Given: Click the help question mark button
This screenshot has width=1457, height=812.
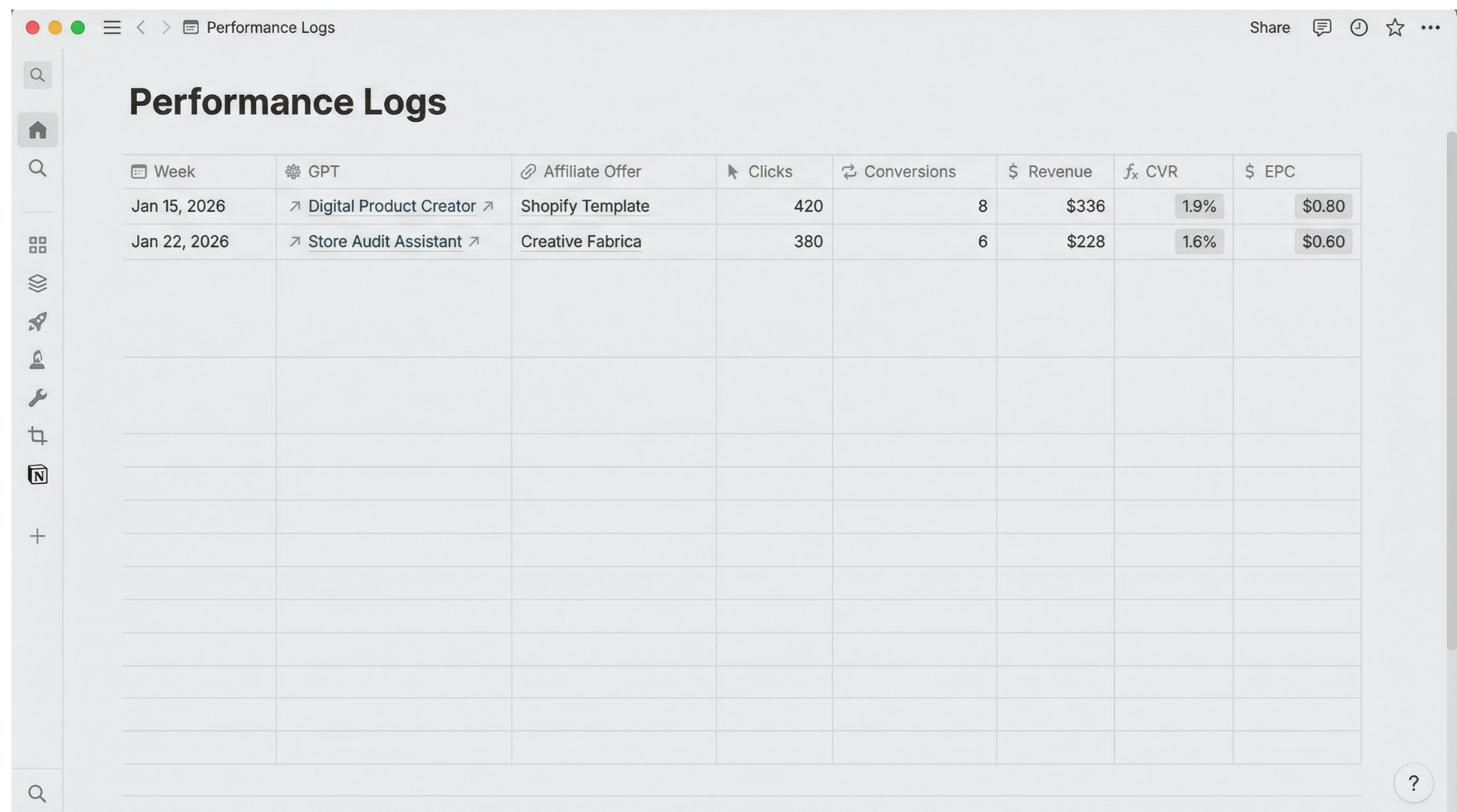Looking at the screenshot, I should point(1414,783).
